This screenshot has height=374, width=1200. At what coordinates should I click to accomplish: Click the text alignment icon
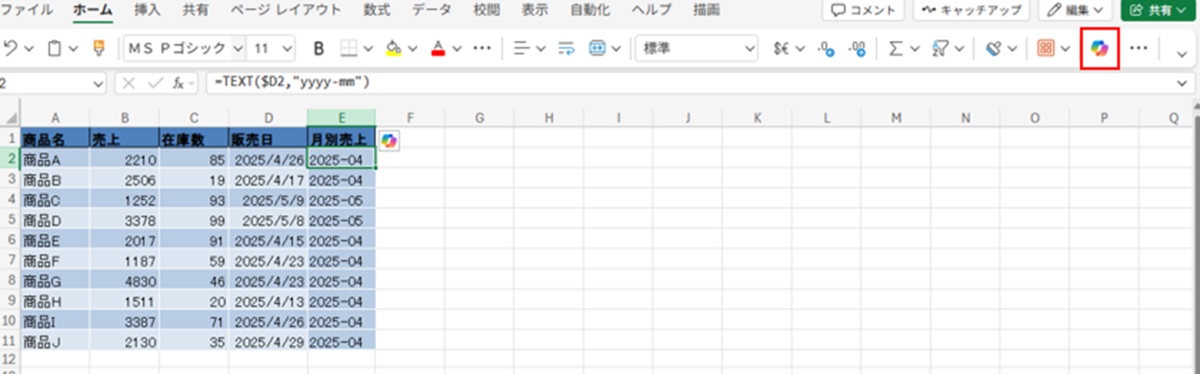[x=521, y=48]
